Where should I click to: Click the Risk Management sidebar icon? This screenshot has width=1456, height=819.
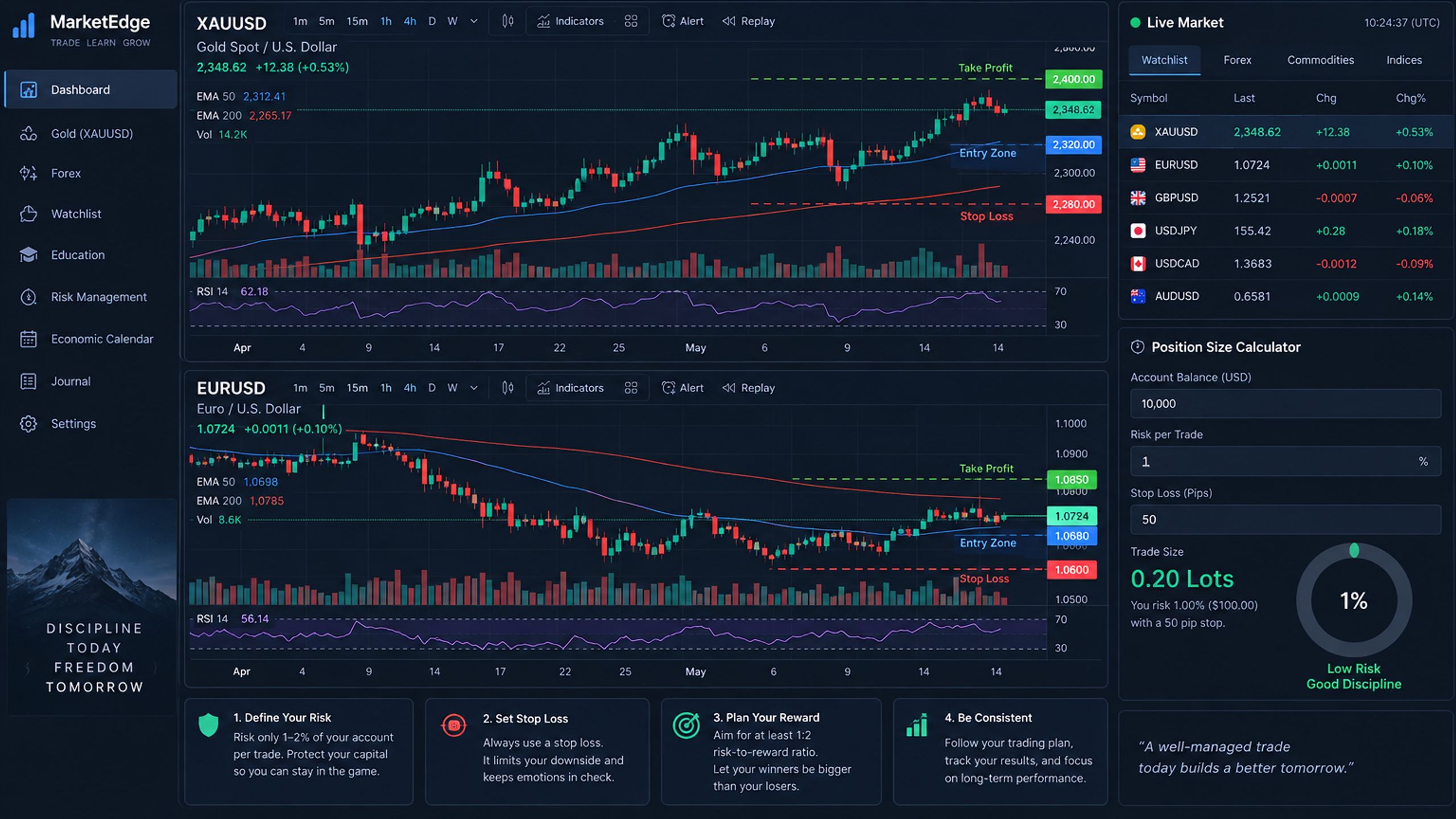[x=28, y=297]
